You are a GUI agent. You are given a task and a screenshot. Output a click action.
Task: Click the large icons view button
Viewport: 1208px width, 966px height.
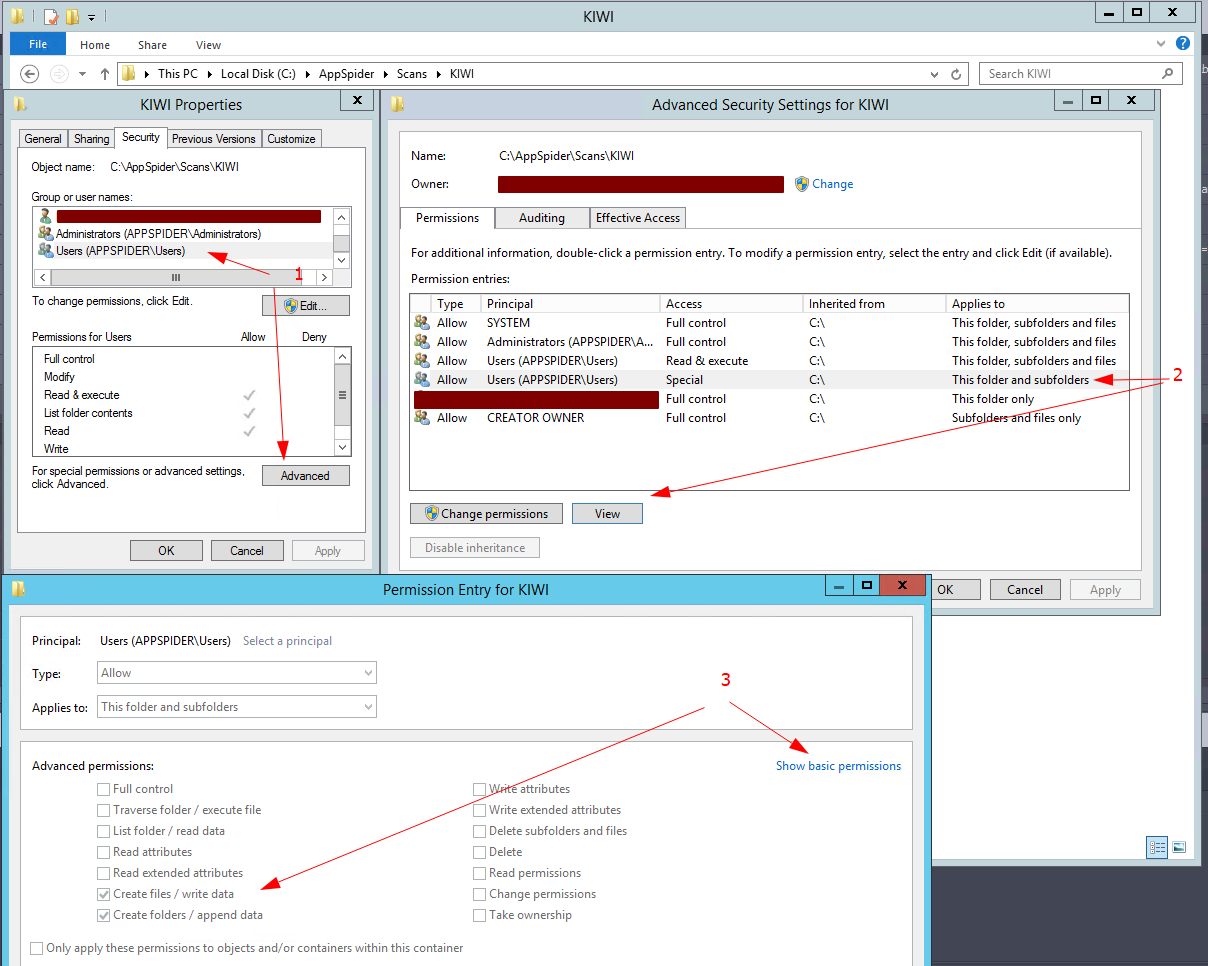tap(1179, 847)
